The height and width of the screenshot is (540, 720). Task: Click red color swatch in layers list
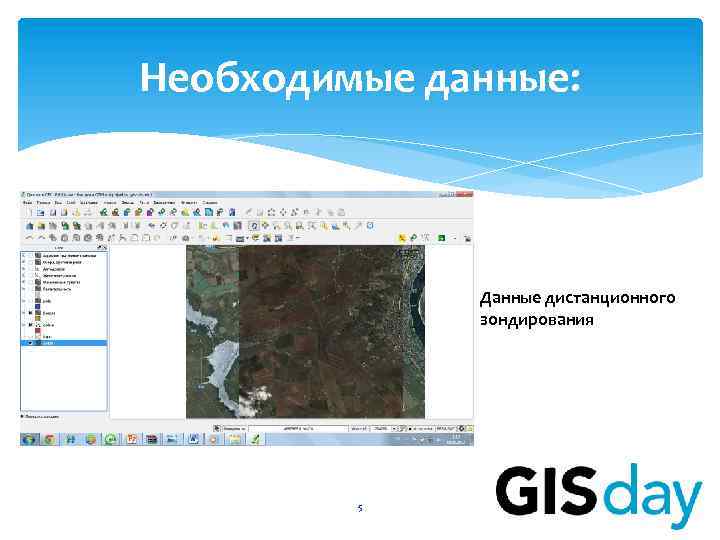click(38, 330)
